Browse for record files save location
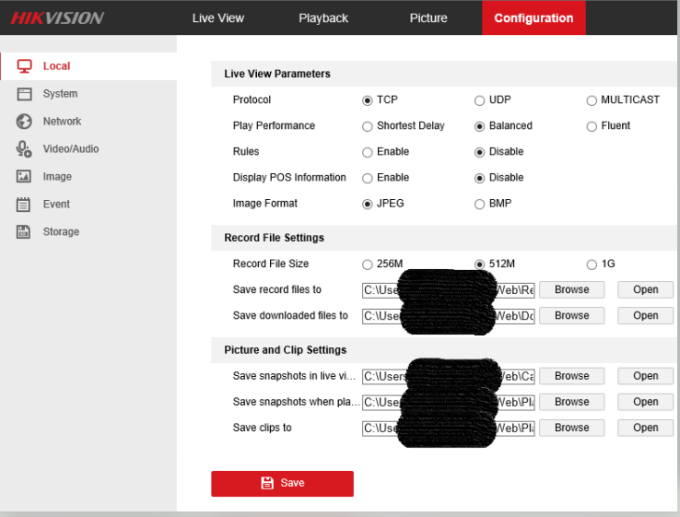This screenshot has width=680, height=517. (571, 290)
